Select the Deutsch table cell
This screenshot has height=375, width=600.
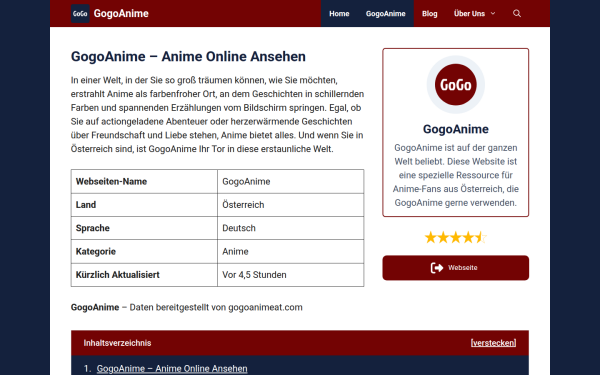coord(291,228)
